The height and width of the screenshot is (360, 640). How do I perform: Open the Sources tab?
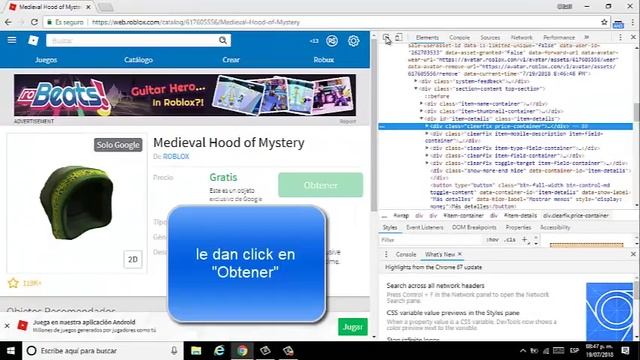490,37
